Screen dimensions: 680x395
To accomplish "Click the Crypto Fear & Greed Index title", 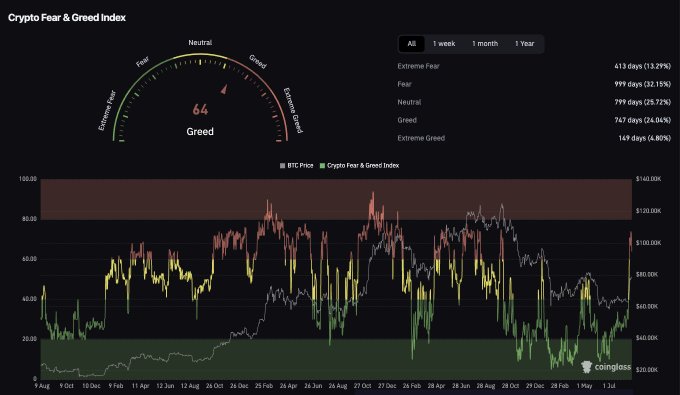I will point(67,18).
